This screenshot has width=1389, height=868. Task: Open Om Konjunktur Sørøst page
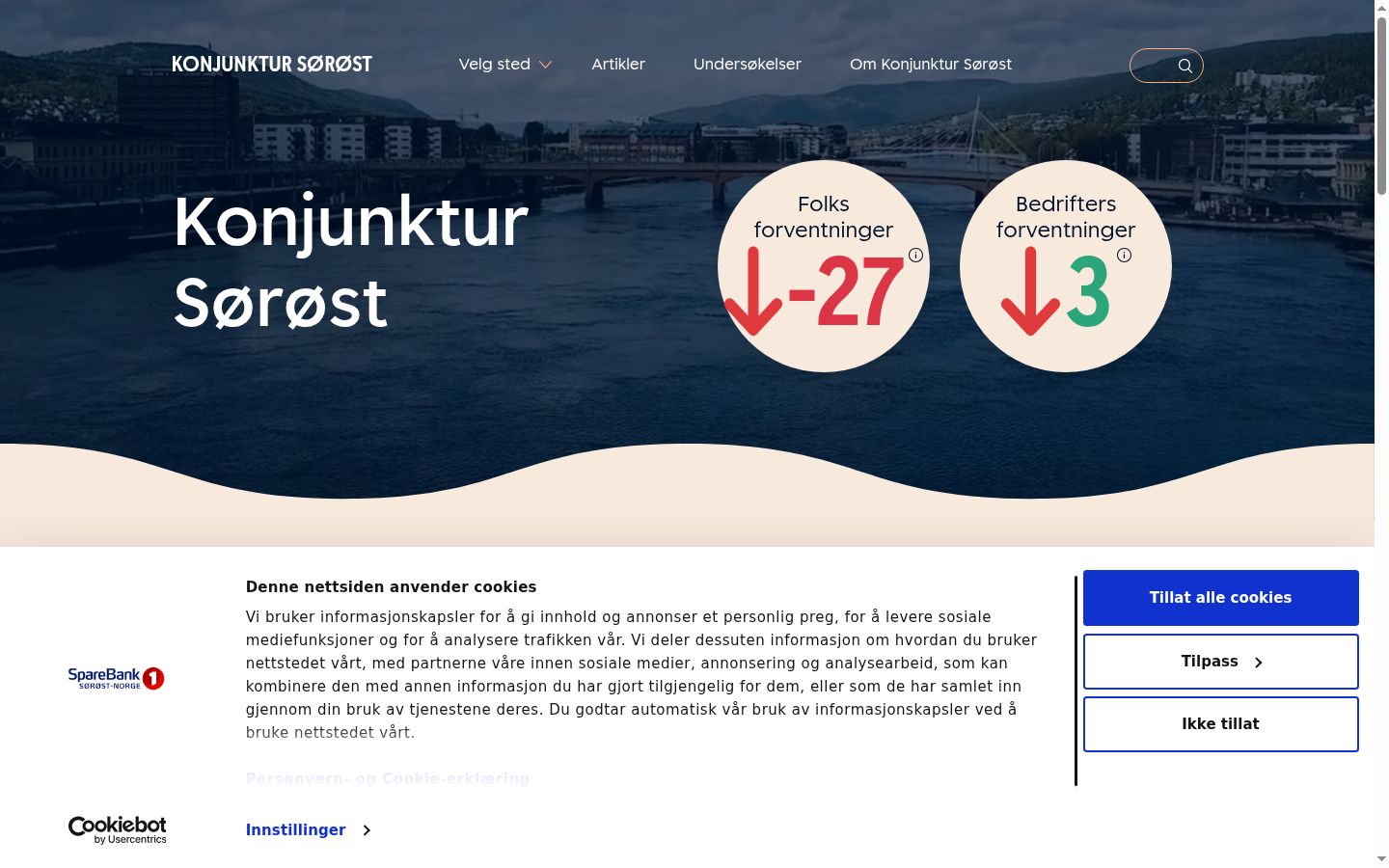point(931,65)
